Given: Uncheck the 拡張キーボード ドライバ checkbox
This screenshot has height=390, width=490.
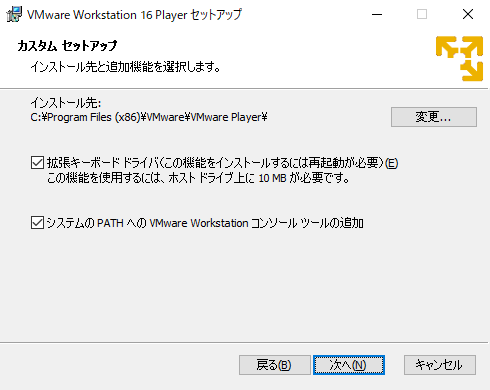Looking at the screenshot, I should click(x=37, y=163).
